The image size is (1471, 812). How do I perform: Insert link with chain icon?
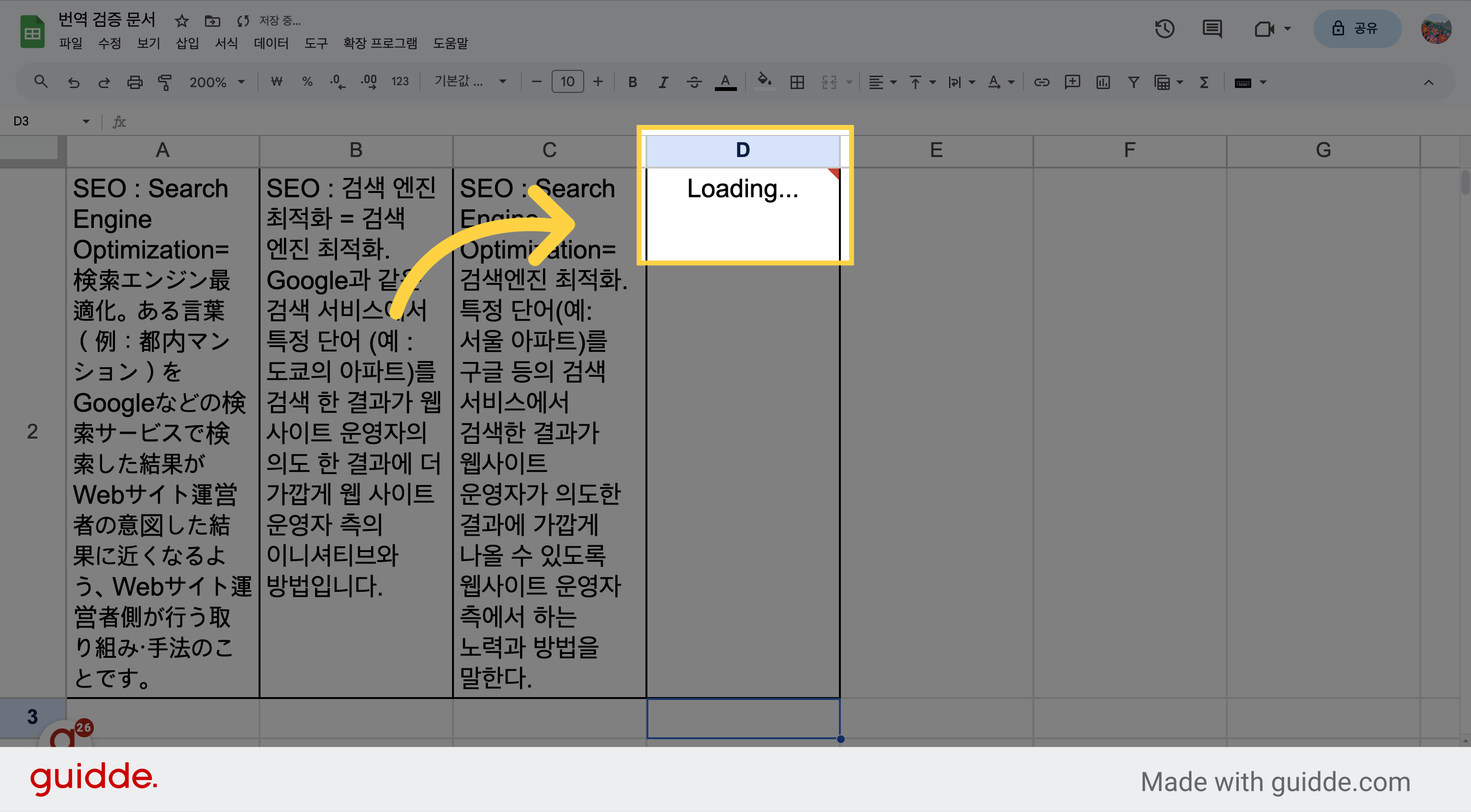pos(1041,82)
